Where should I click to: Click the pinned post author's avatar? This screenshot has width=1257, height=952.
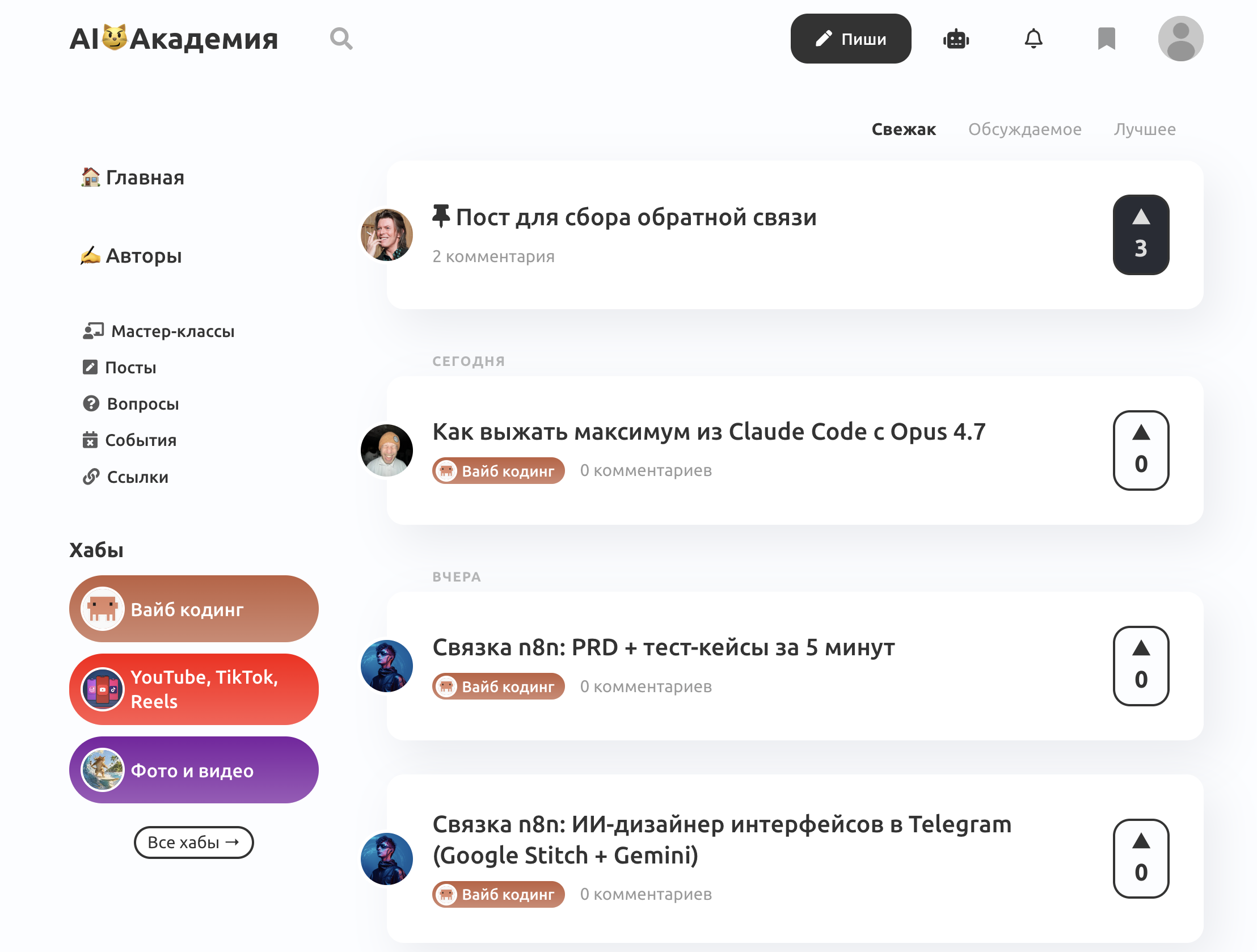tap(387, 235)
